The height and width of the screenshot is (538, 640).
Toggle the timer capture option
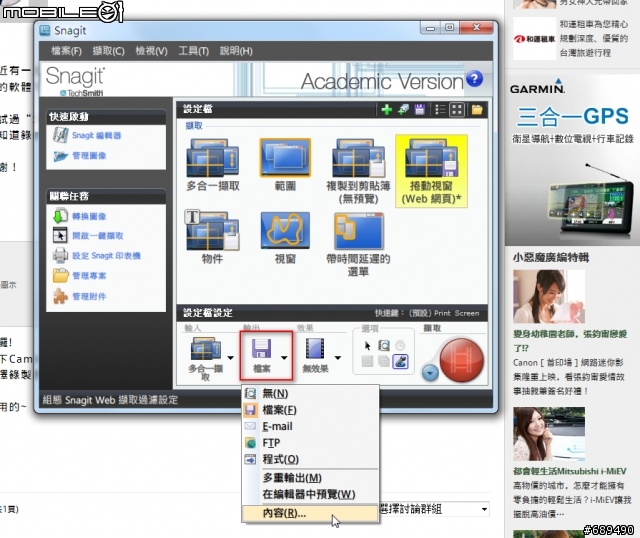pyautogui.click(x=400, y=346)
